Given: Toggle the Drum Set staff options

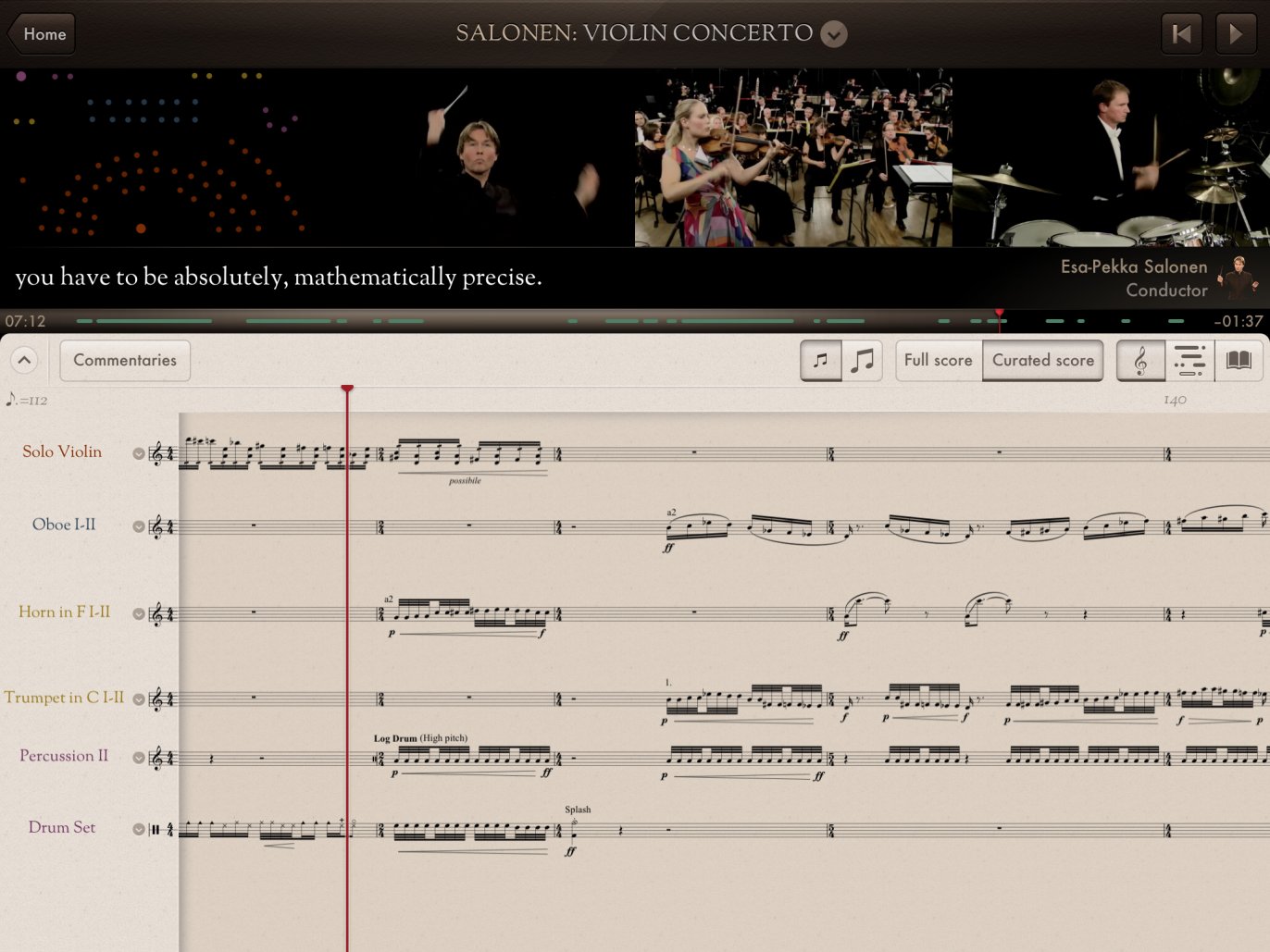Looking at the screenshot, I should coord(138,829).
